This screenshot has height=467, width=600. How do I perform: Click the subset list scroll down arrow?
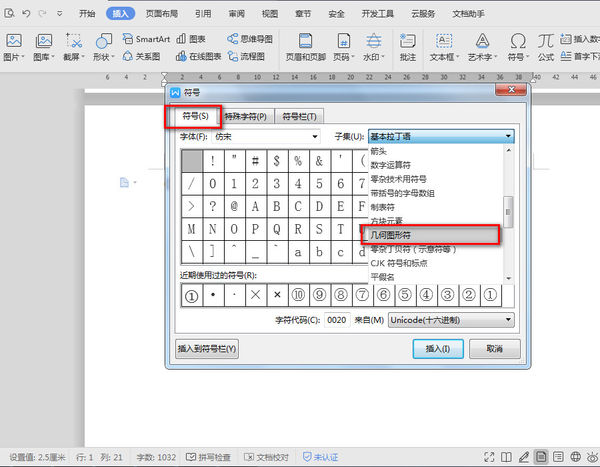click(508, 278)
